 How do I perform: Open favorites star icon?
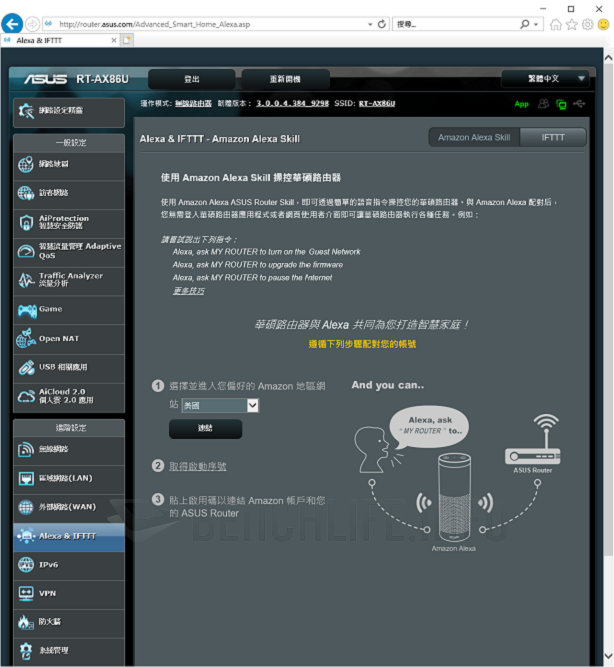coord(572,24)
